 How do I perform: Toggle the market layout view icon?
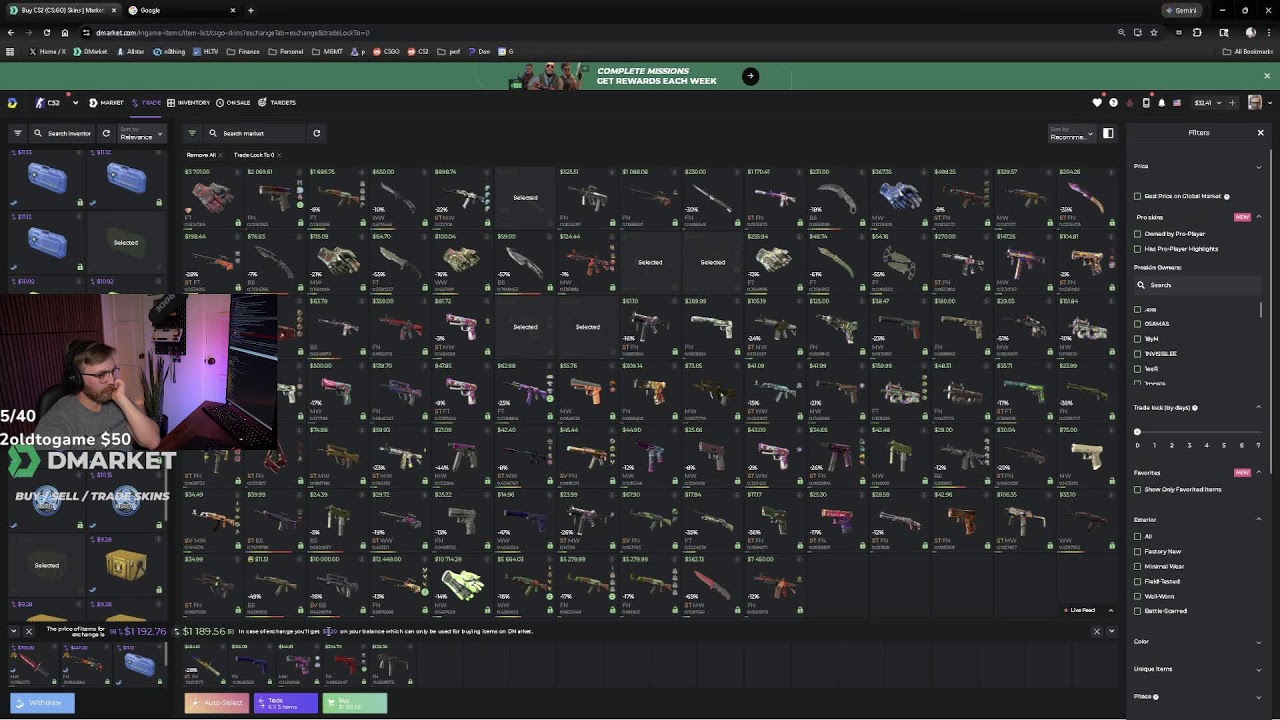pyautogui.click(x=1108, y=133)
